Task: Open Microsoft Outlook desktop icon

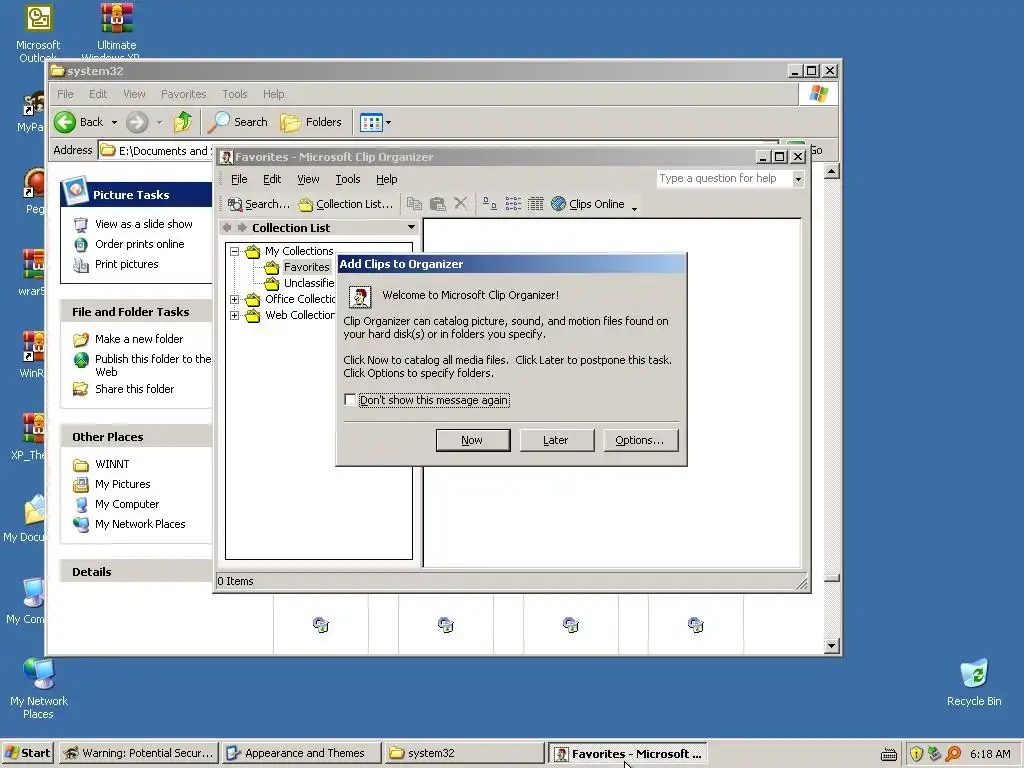Action: [38, 33]
